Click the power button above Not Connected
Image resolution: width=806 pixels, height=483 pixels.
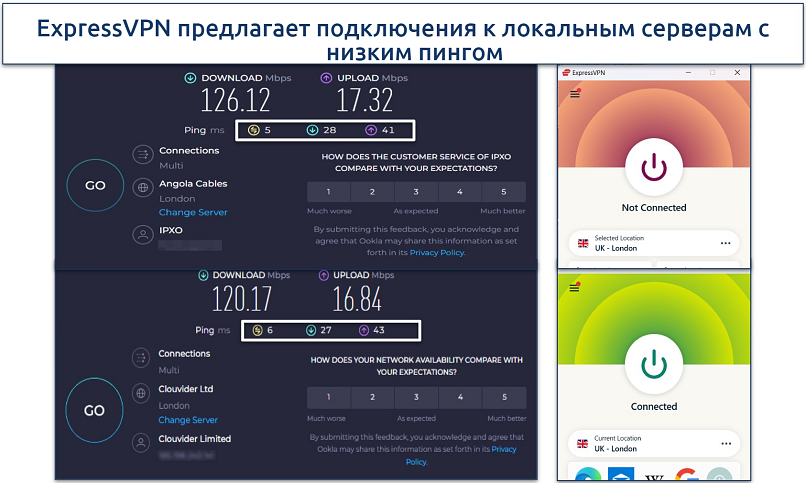coord(654,165)
